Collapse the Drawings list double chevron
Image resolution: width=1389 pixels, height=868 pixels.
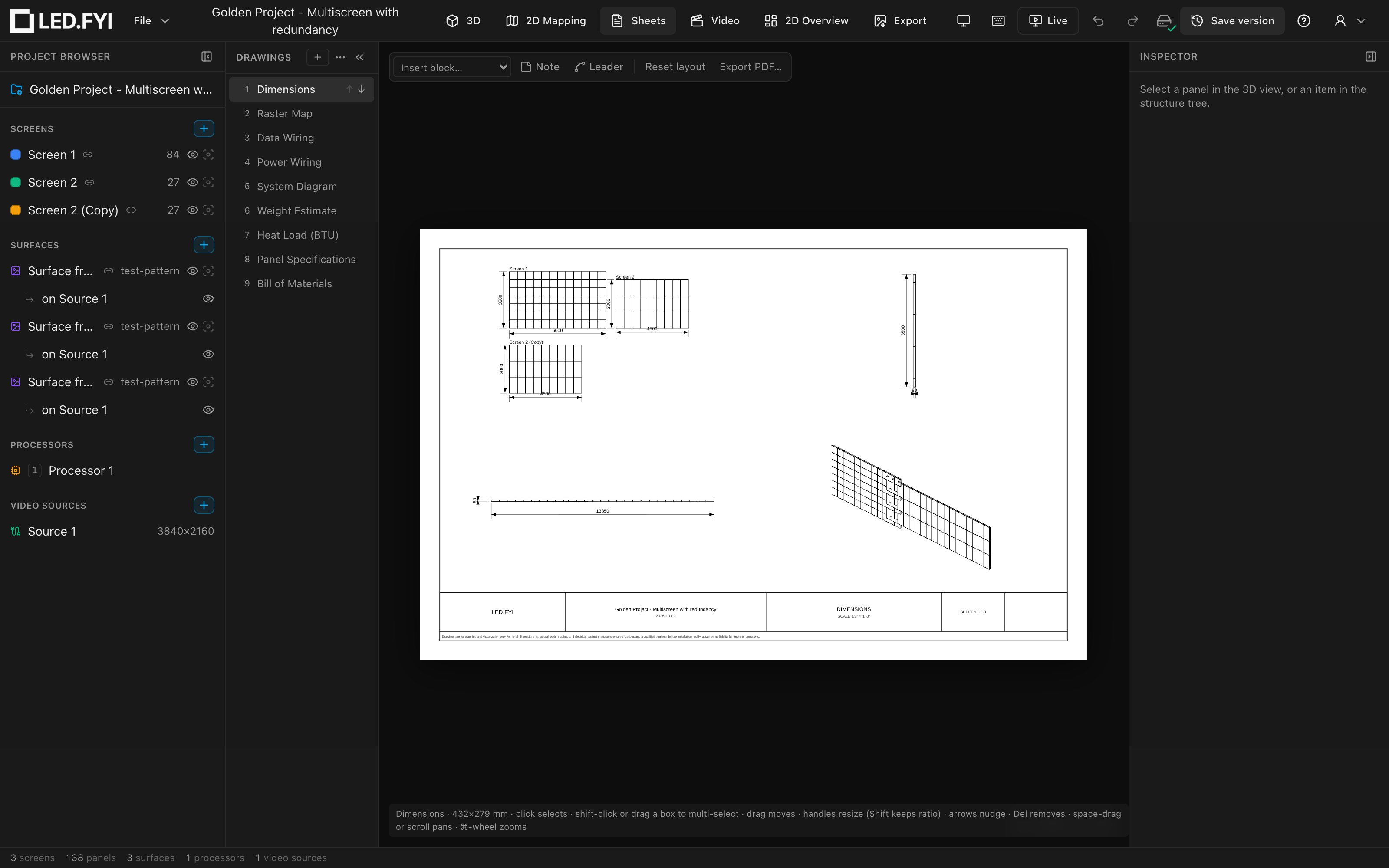click(x=360, y=57)
